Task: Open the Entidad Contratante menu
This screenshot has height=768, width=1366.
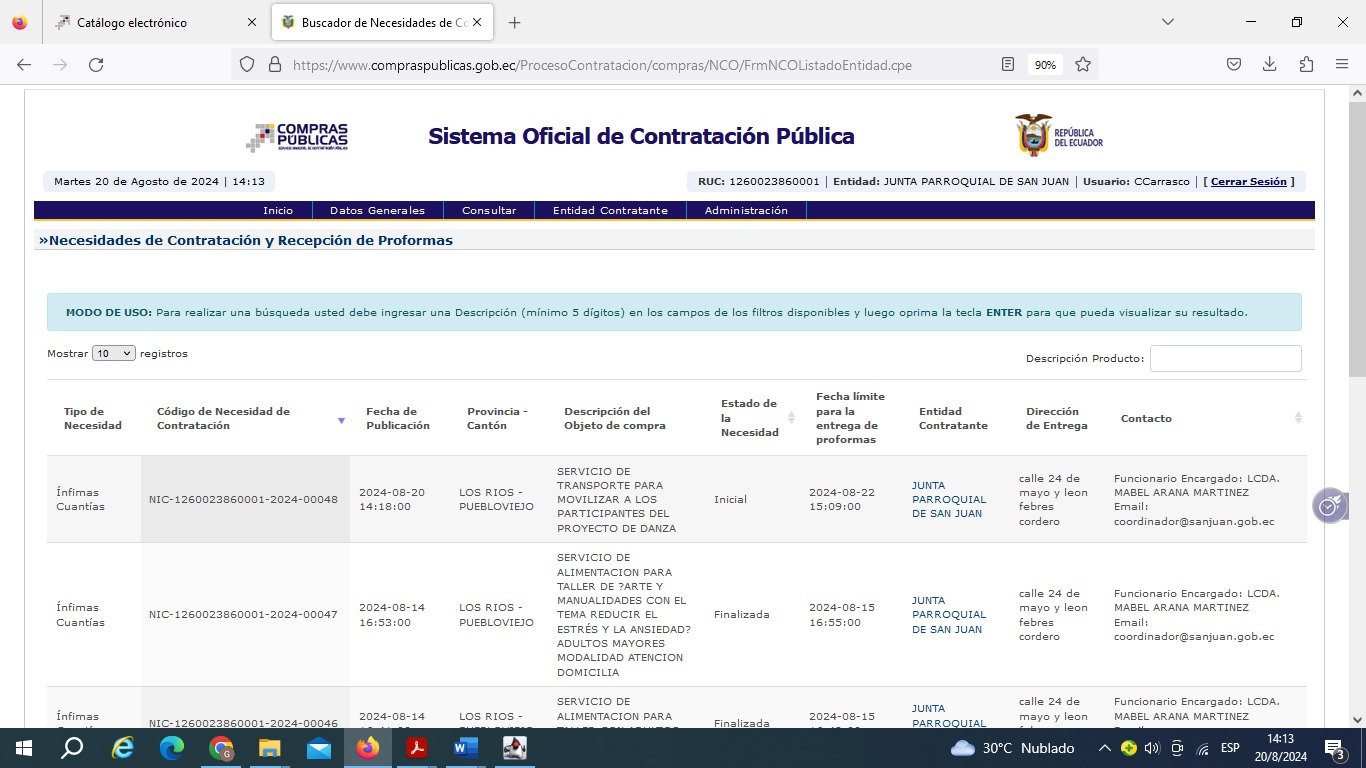Action: [x=610, y=211]
